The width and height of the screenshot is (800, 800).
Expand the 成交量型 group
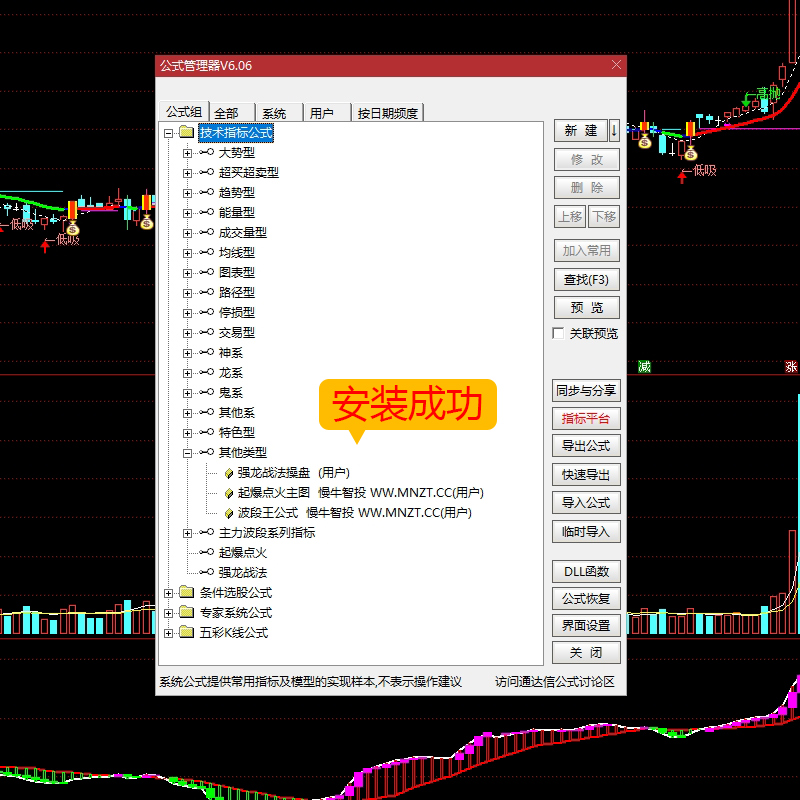click(187, 233)
